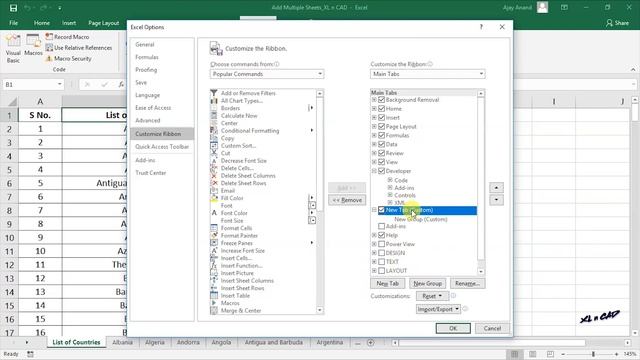Select Delete Sheet Columns command
Image resolution: width=640 pixels, height=360 pixels.
[x=248, y=176]
